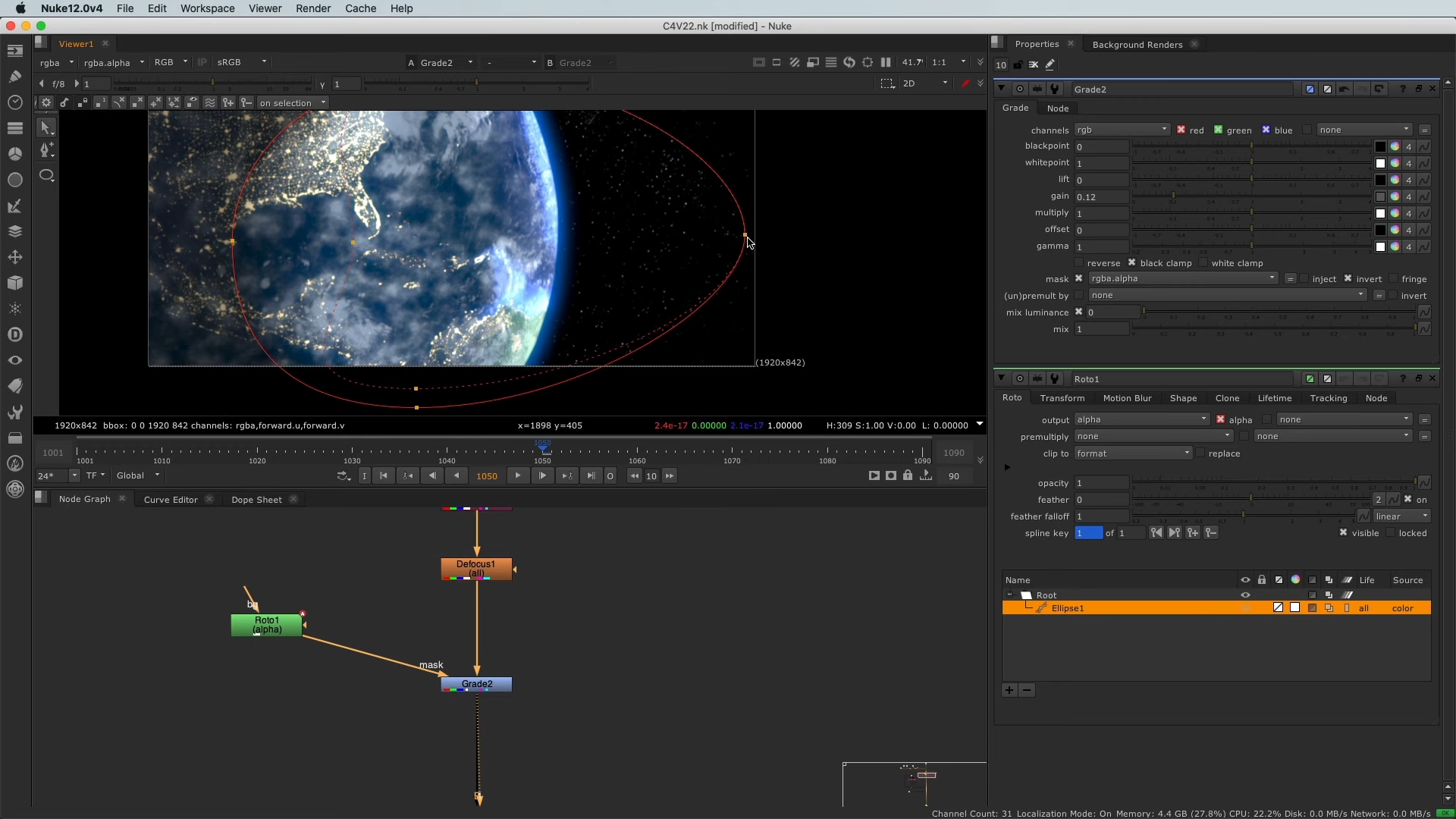Click the pause viewer updates icon

point(886,62)
